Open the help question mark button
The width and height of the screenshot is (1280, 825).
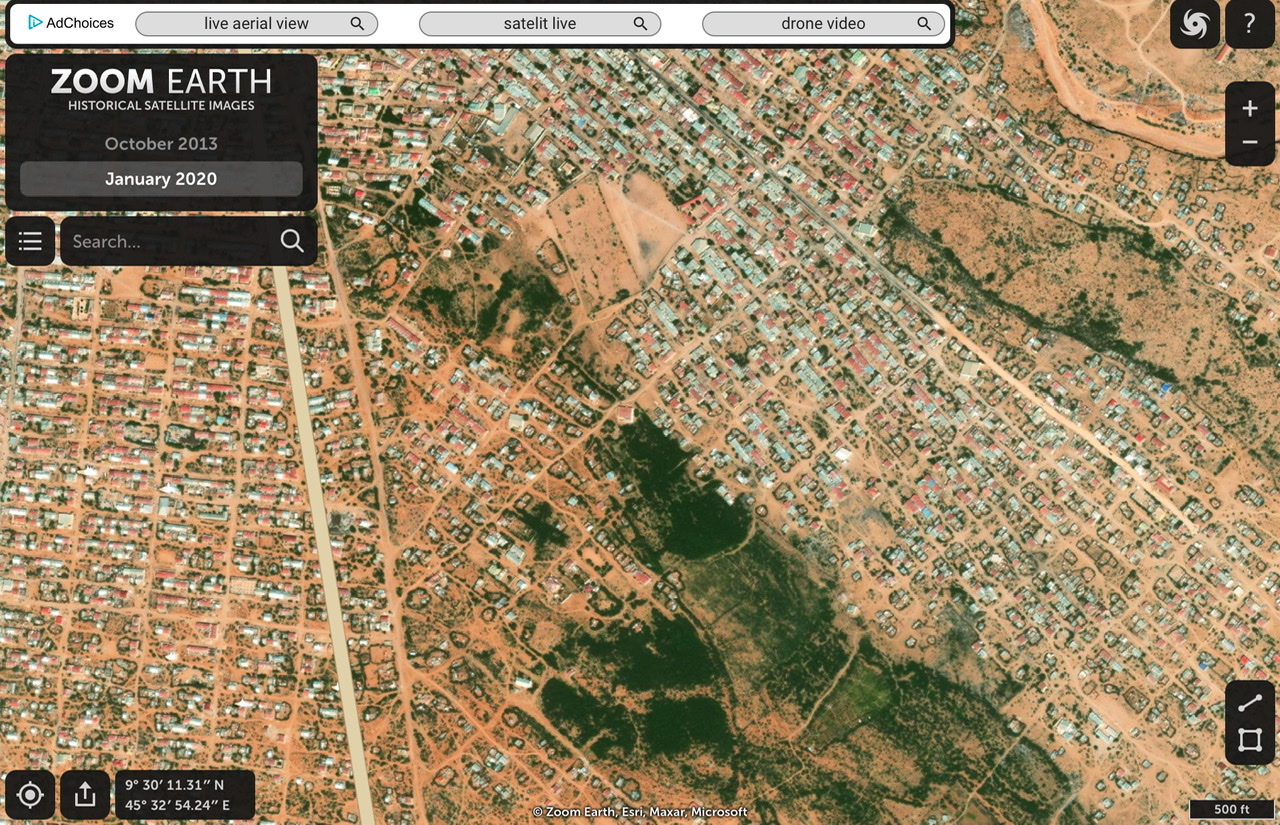(1250, 24)
